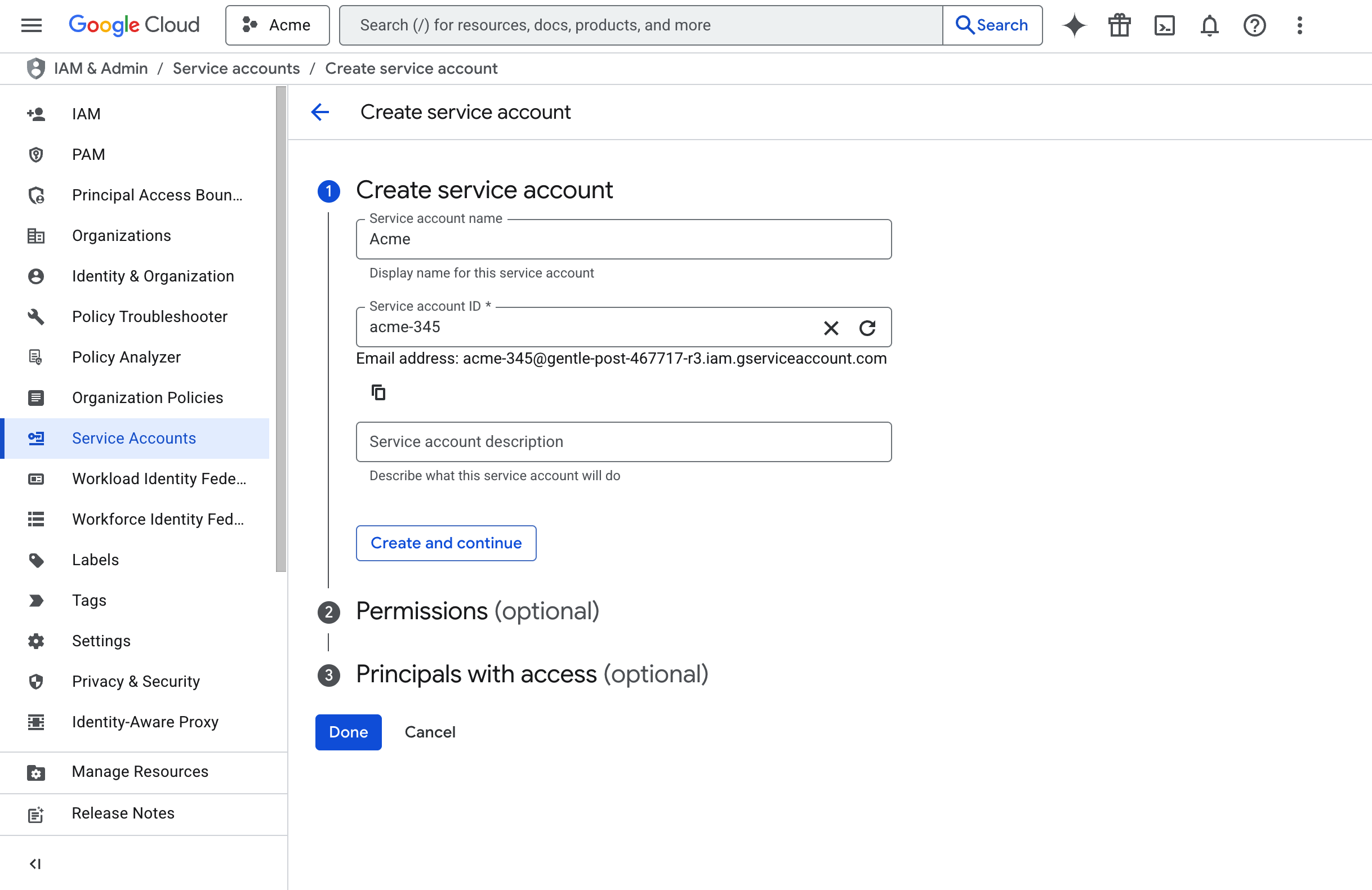
Task: Click the Service account description field
Action: (623, 442)
